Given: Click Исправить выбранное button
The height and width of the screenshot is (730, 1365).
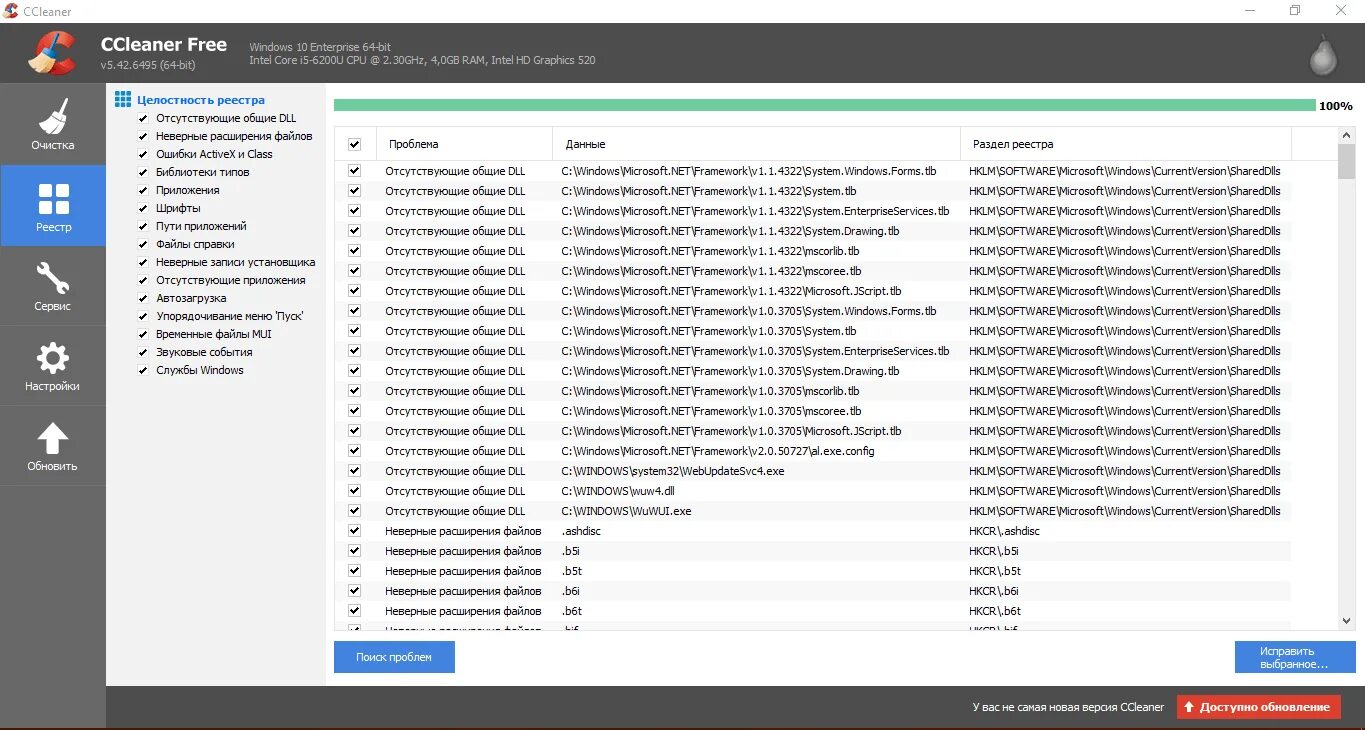Looking at the screenshot, I should coord(1295,657).
